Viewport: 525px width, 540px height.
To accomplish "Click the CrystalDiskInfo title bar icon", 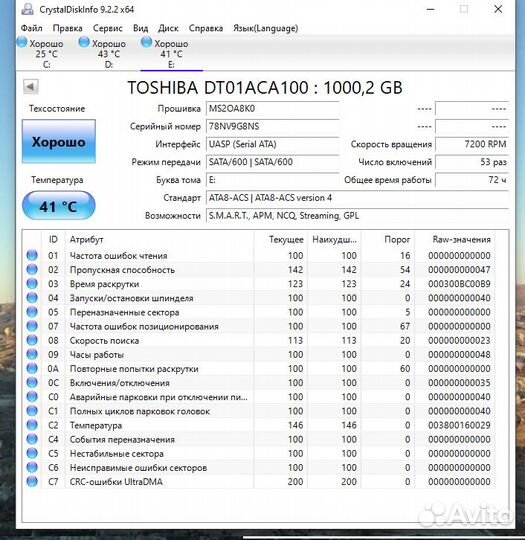I will pyautogui.click(x=28, y=9).
